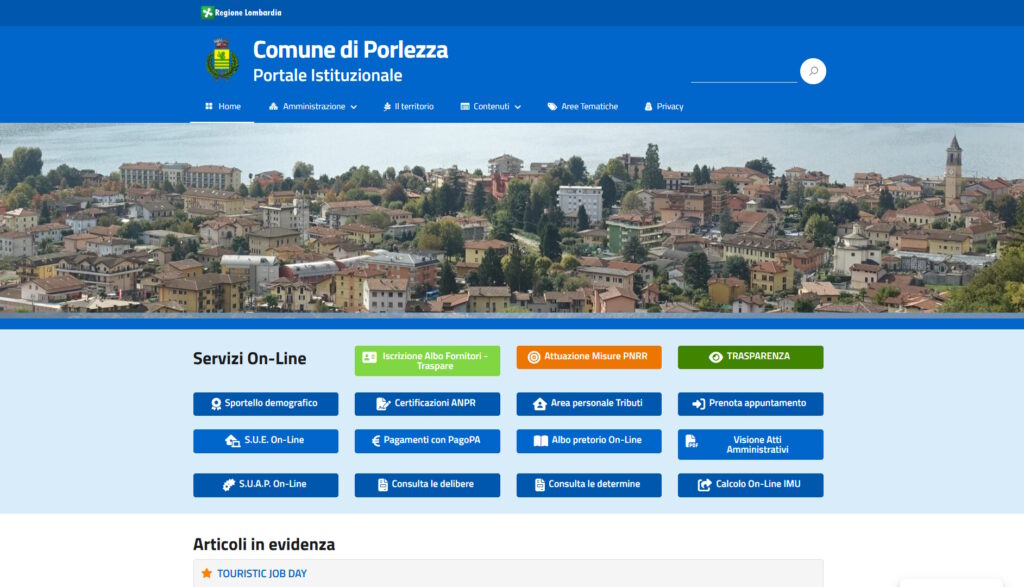The width and height of the screenshot is (1024, 587).
Task: Open S.U.A.P. On-Line service
Action: coord(266,485)
